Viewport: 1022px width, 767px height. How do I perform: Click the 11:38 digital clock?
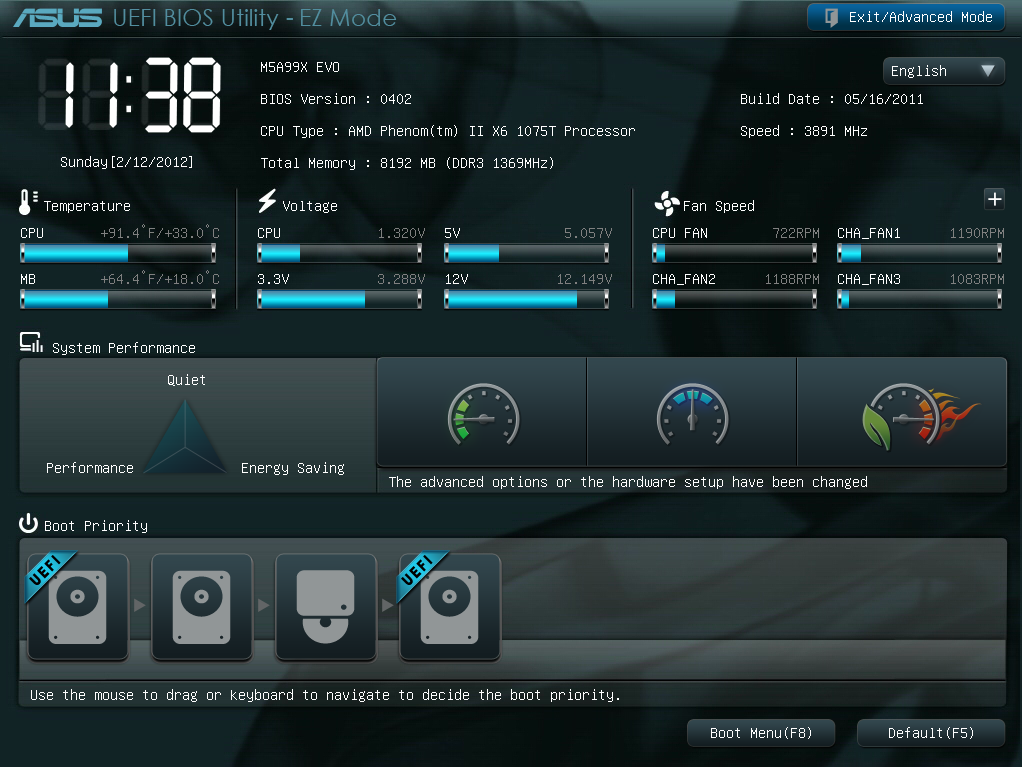(130, 96)
